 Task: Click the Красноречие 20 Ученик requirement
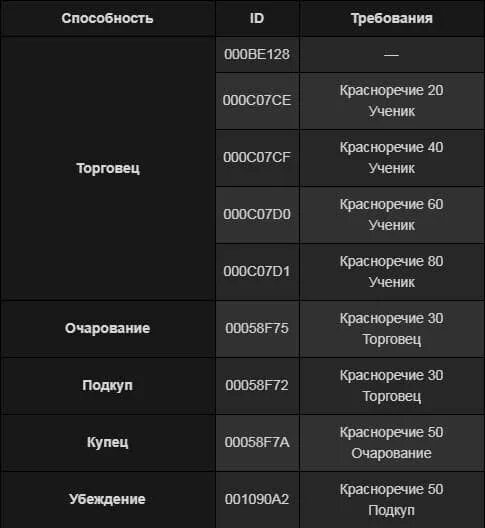point(392,101)
